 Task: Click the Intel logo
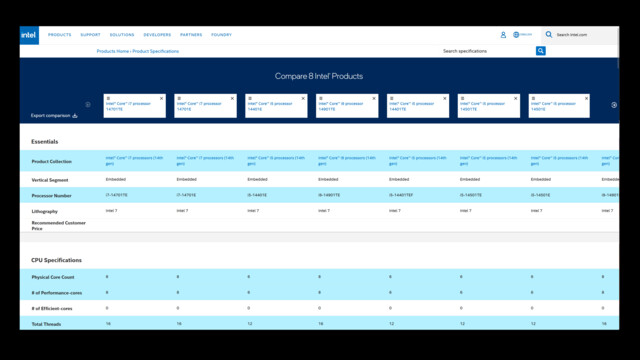click(x=29, y=36)
